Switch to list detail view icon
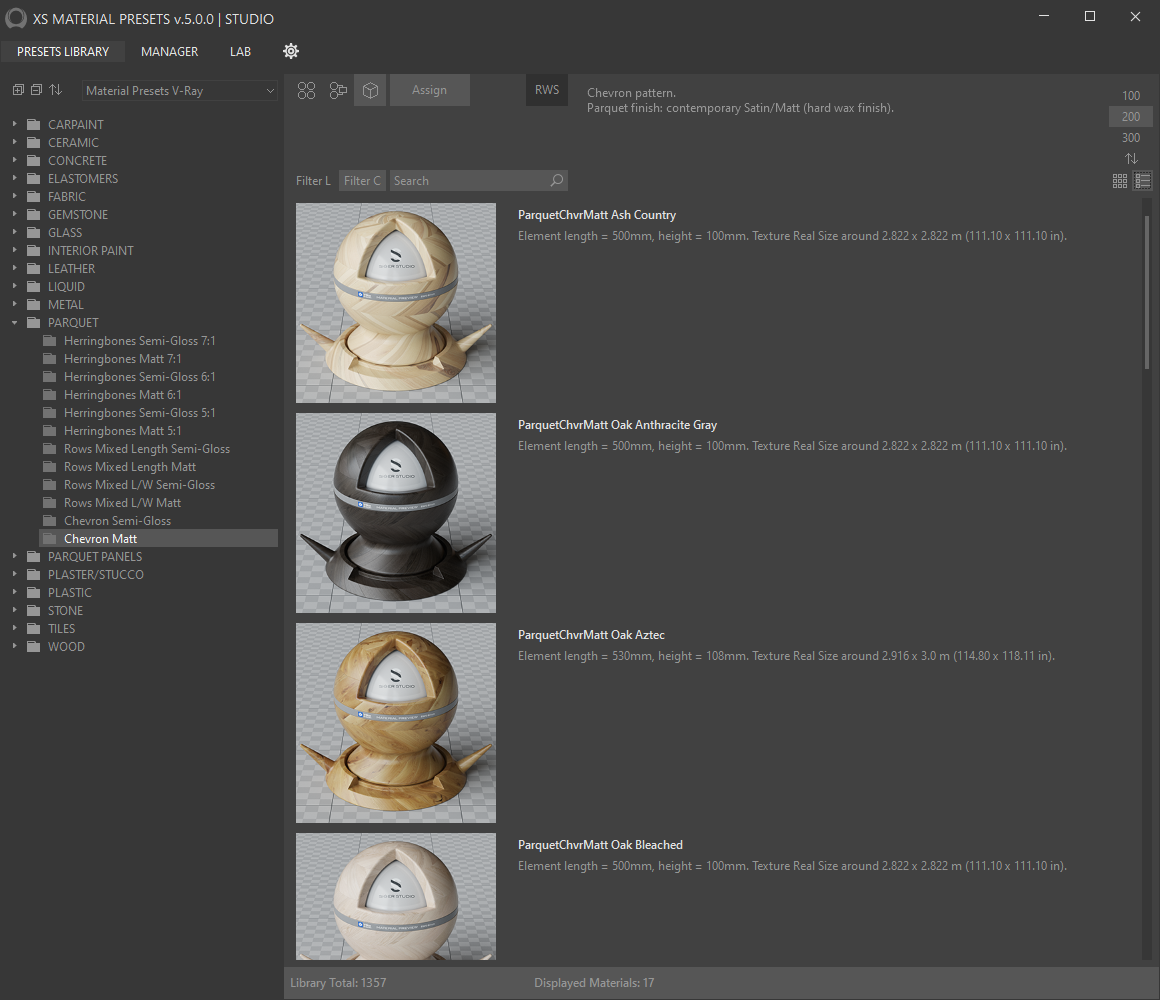Screen dimensions: 1160x1000 point(1143,180)
